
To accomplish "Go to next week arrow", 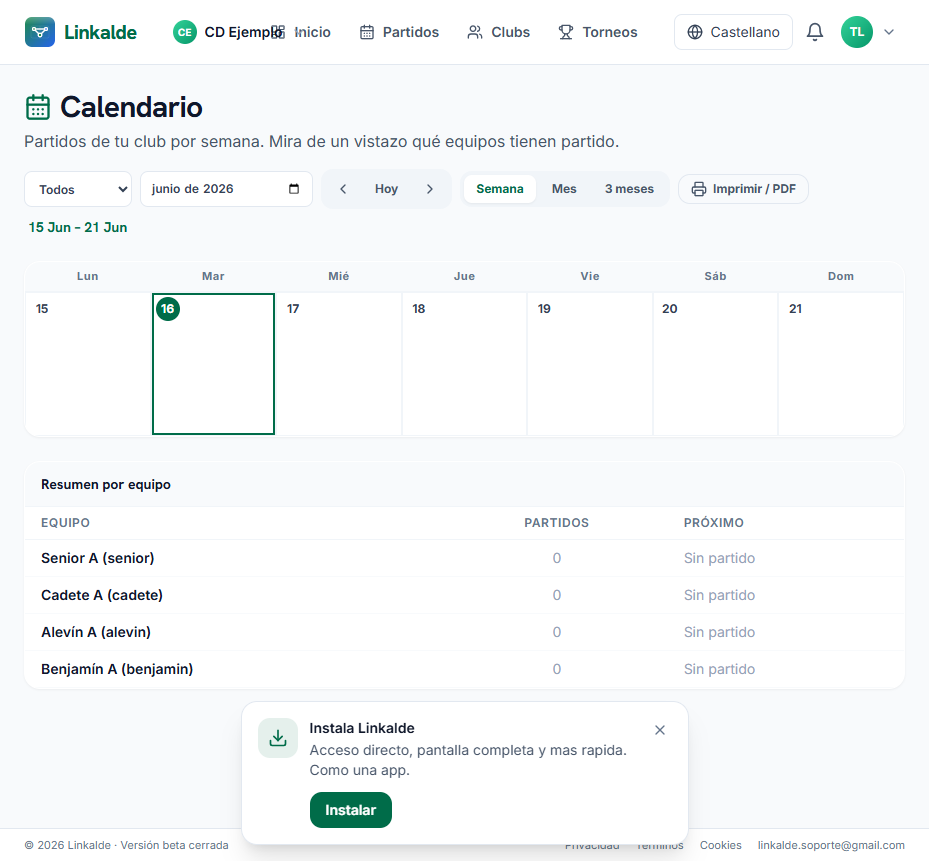I will [430, 189].
